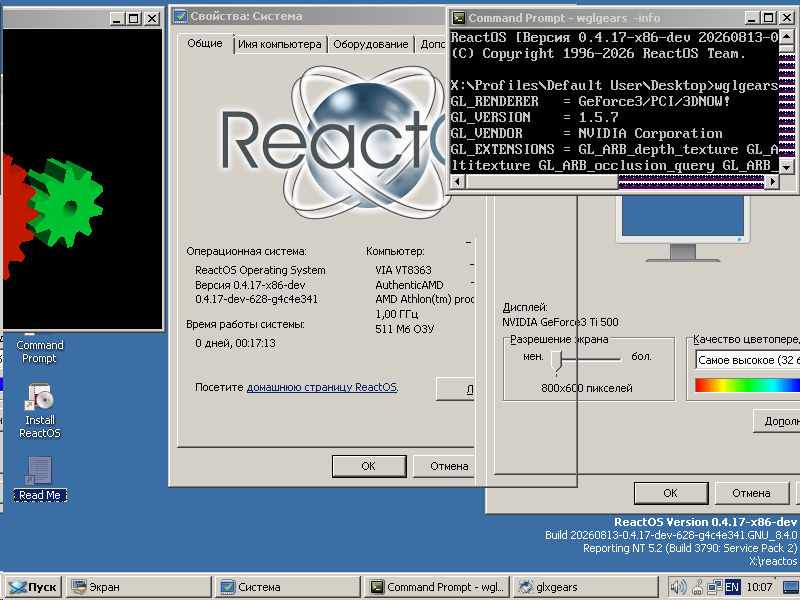Switch to the Экран taskbar window
Image resolution: width=800 pixels, height=600 pixels.
click(x=139, y=587)
